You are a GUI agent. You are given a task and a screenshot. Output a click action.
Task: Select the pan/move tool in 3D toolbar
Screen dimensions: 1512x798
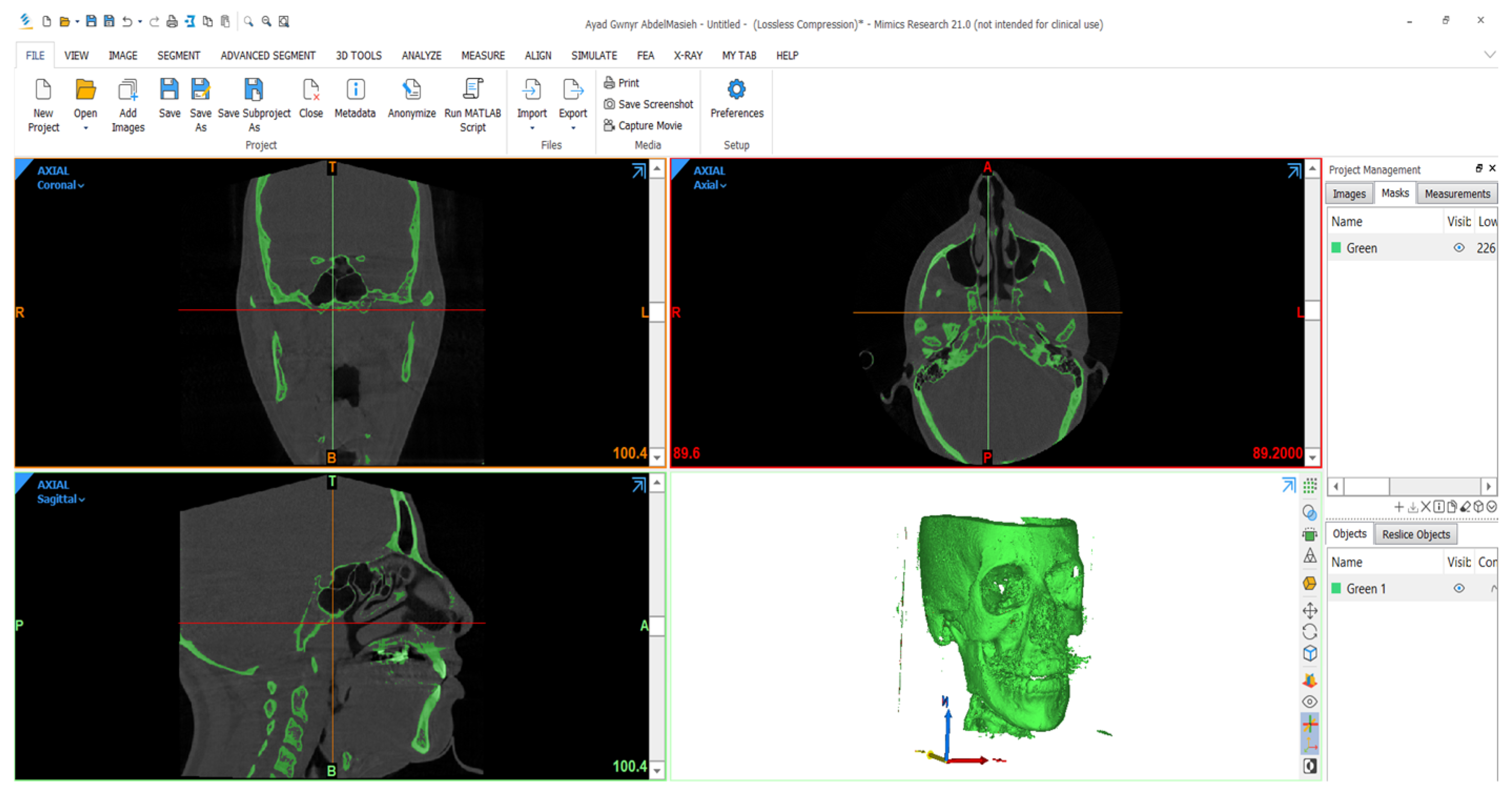[1310, 610]
